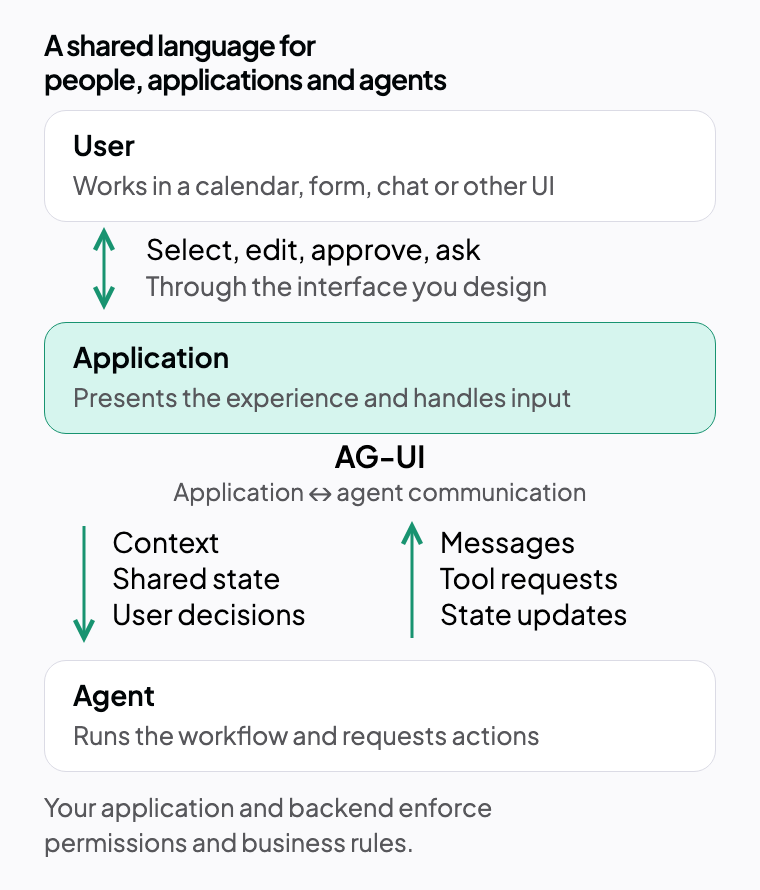Click the 'Messages' label

(x=507, y=544)
